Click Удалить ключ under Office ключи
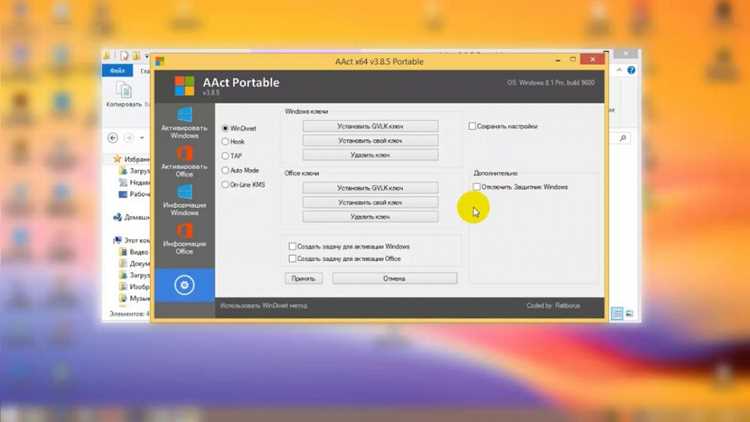Image resolution: width=750 pixels, height=422 pixels. [370, 217]
